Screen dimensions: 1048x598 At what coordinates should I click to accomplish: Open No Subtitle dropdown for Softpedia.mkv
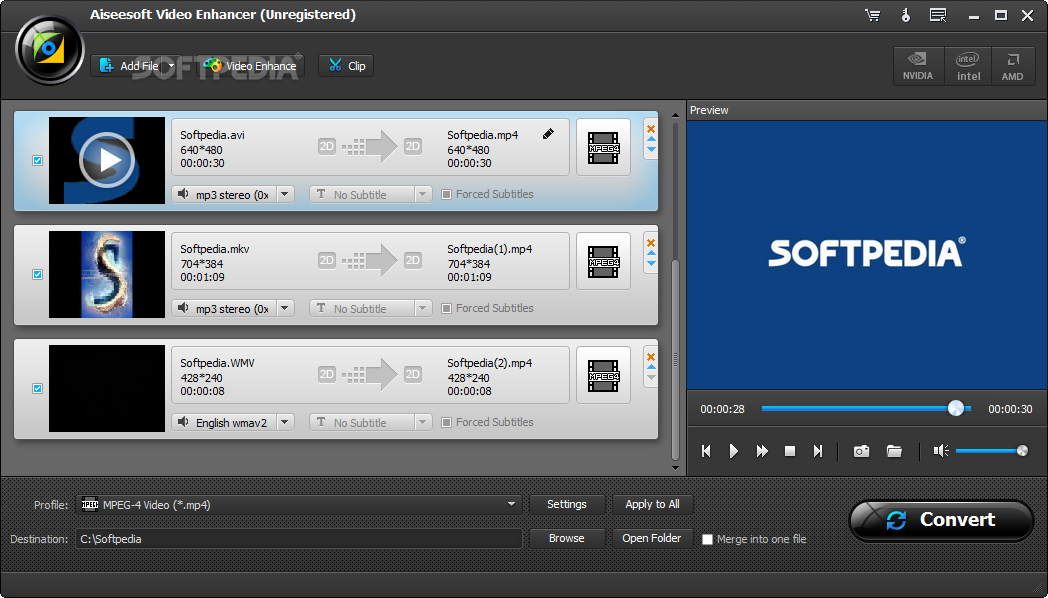(x=422, y=309)
